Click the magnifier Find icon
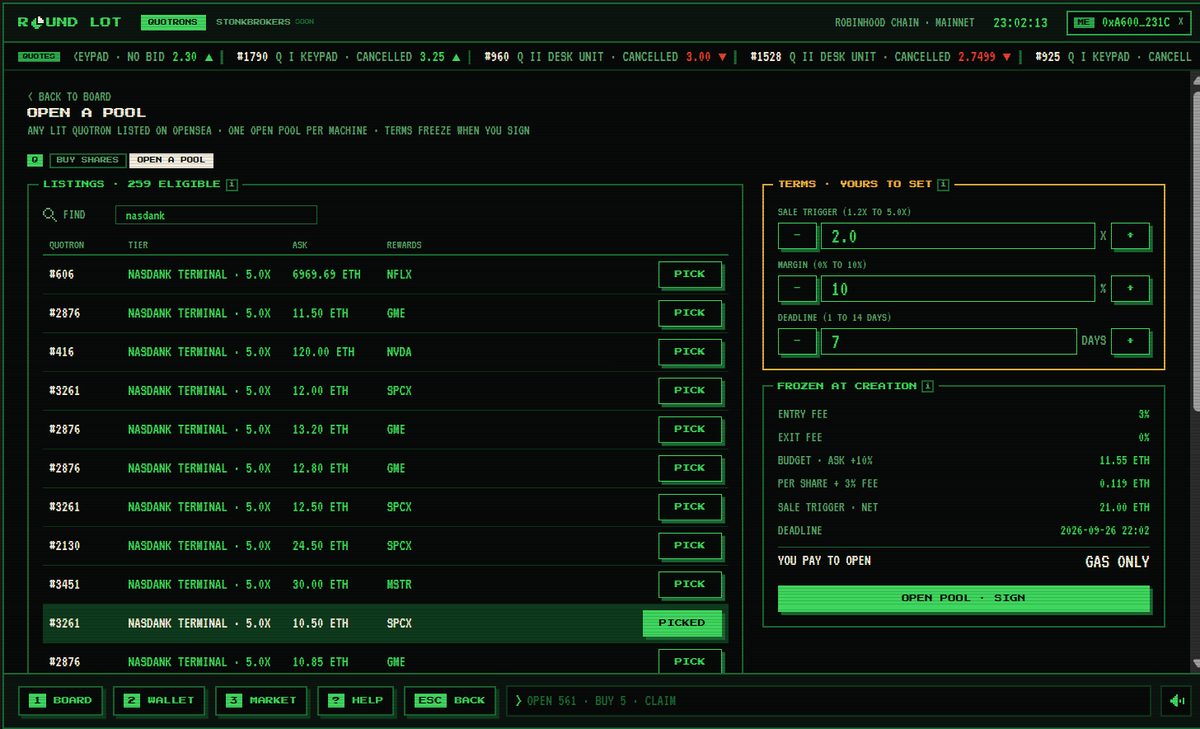 pos(50,215)
